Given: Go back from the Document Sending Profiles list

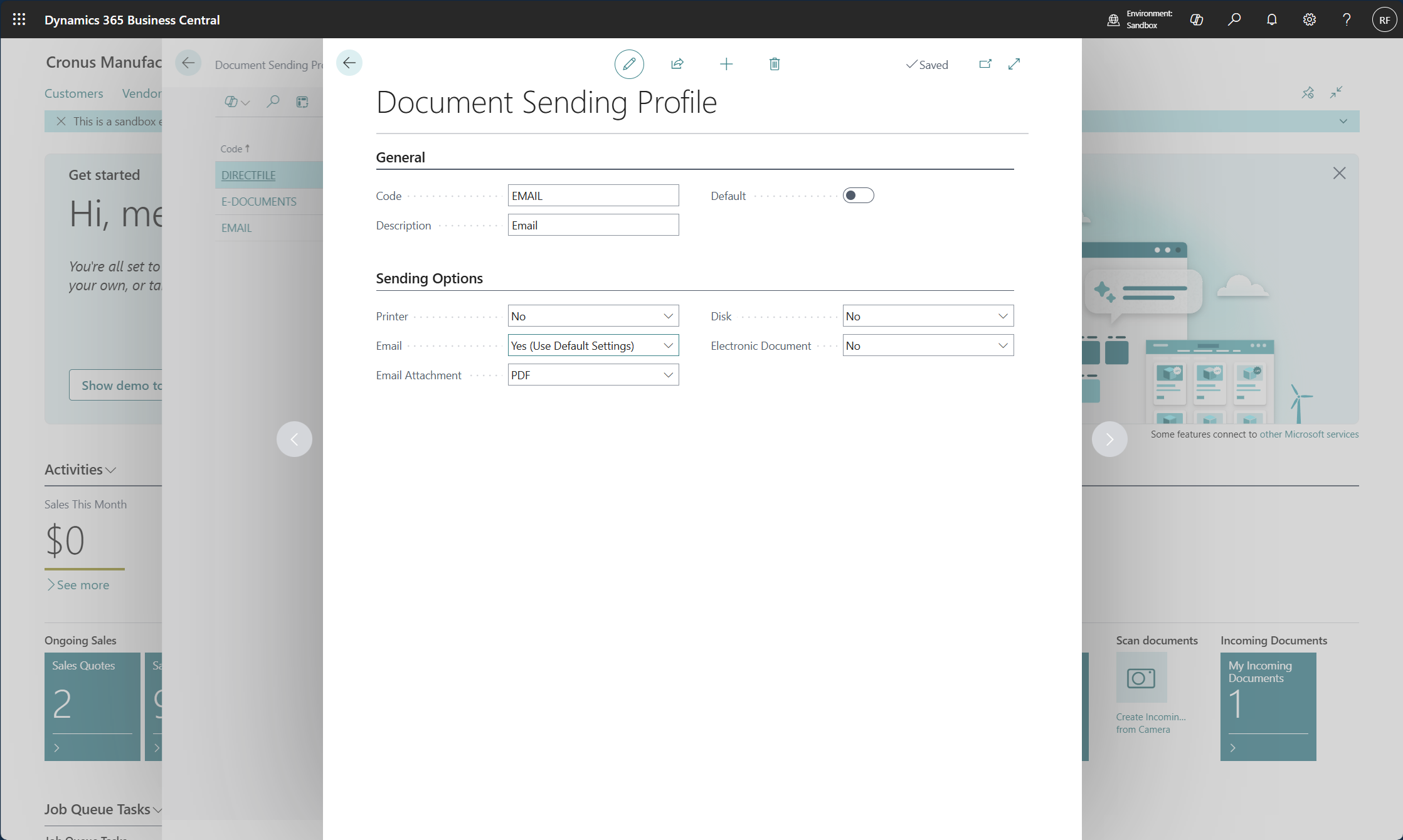Looking at the screenshot, I should point(188,63).
